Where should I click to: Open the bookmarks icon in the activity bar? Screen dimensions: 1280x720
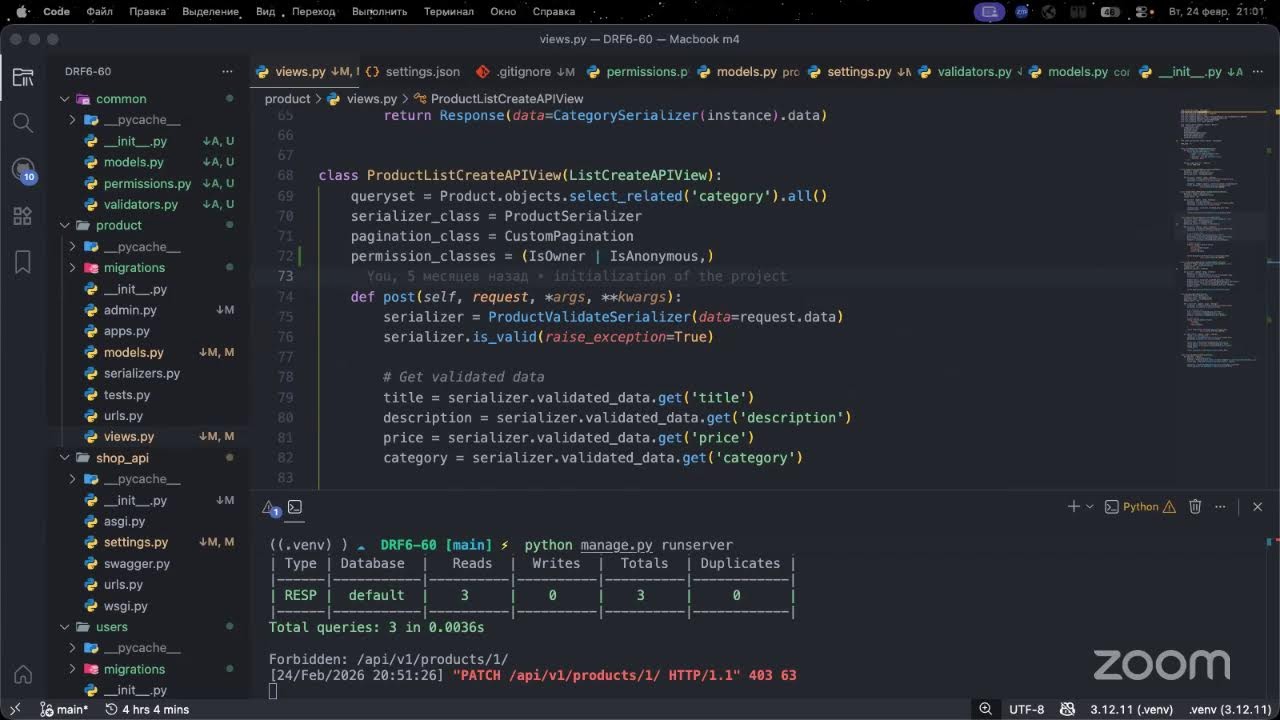point(23,262)
